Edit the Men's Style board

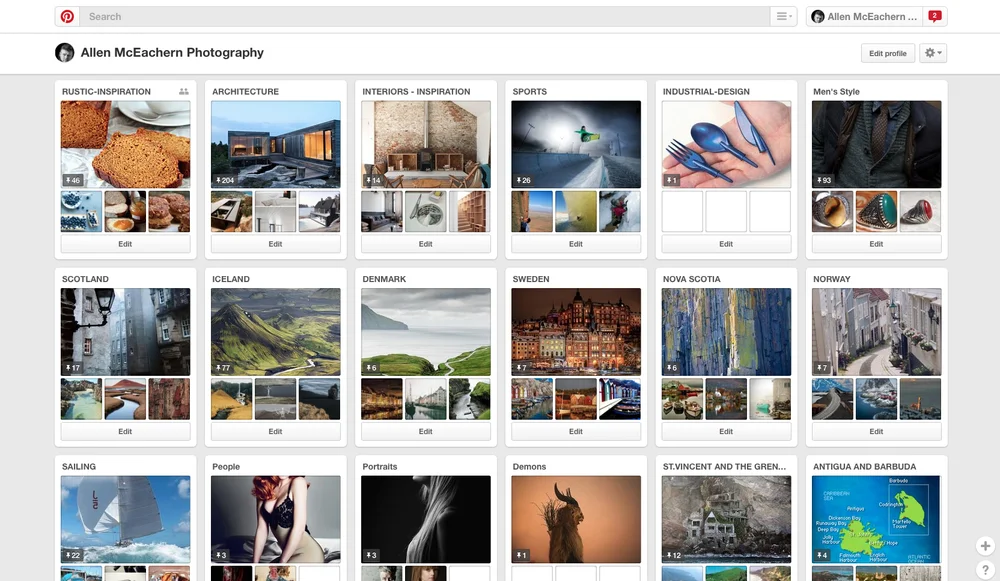coord(876,244)
